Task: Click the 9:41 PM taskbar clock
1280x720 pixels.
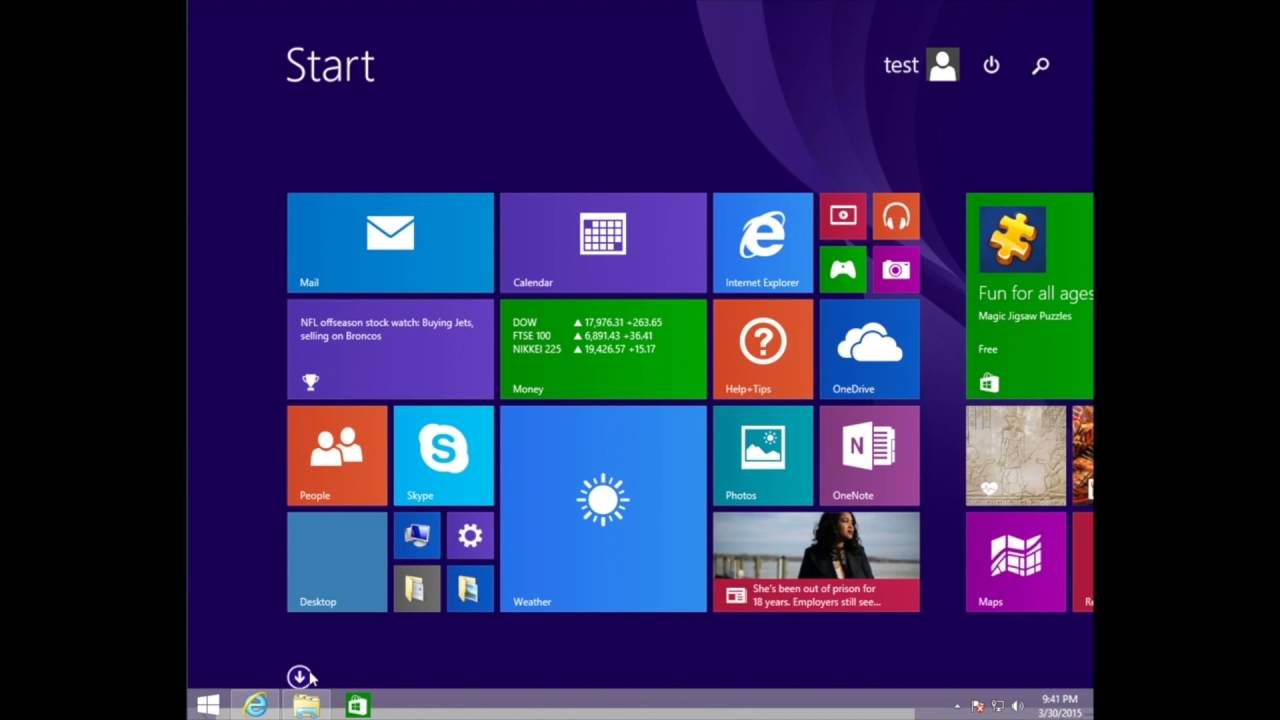Action: [1059, 705]
